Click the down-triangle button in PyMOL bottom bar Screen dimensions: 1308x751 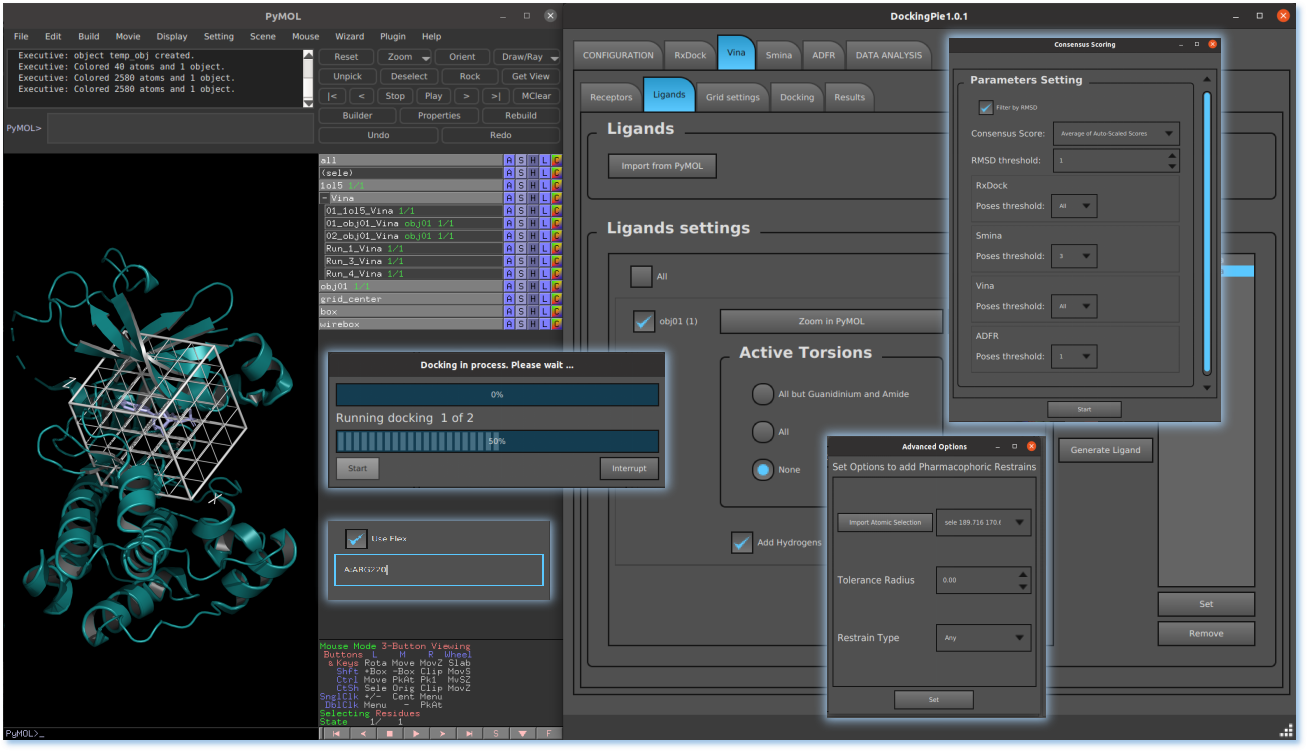(x=522, y=733)
